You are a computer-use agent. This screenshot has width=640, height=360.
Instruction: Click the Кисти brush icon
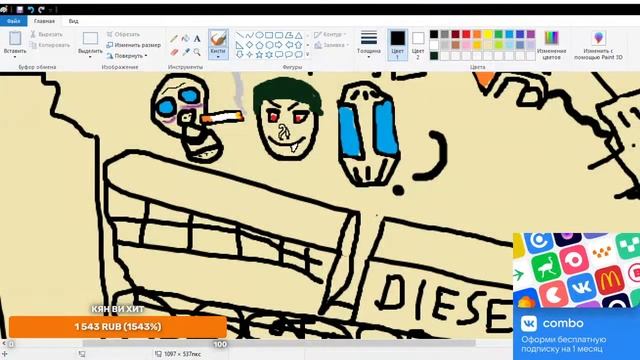coord(218,39)
